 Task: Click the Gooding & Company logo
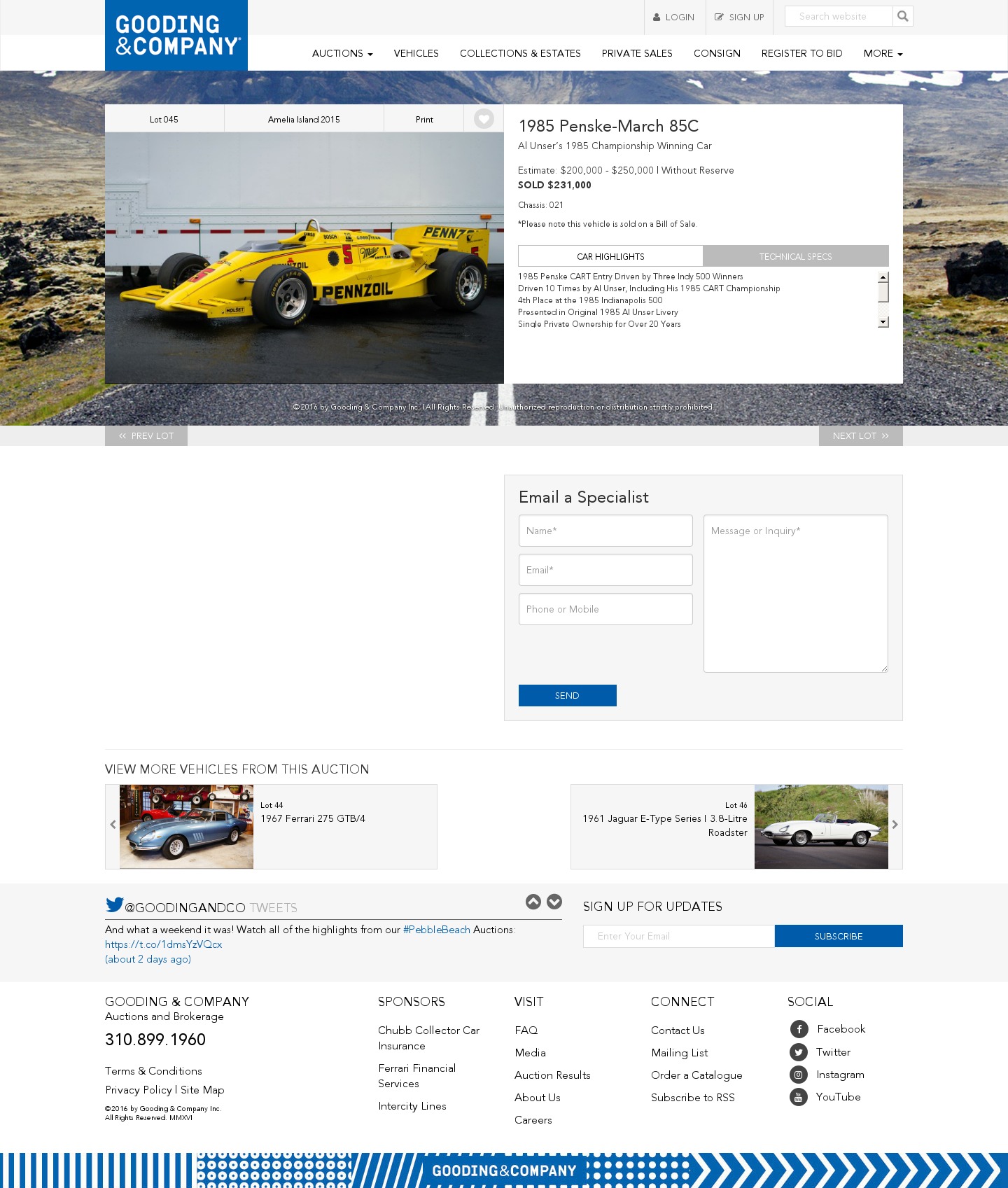click(176, 35)
